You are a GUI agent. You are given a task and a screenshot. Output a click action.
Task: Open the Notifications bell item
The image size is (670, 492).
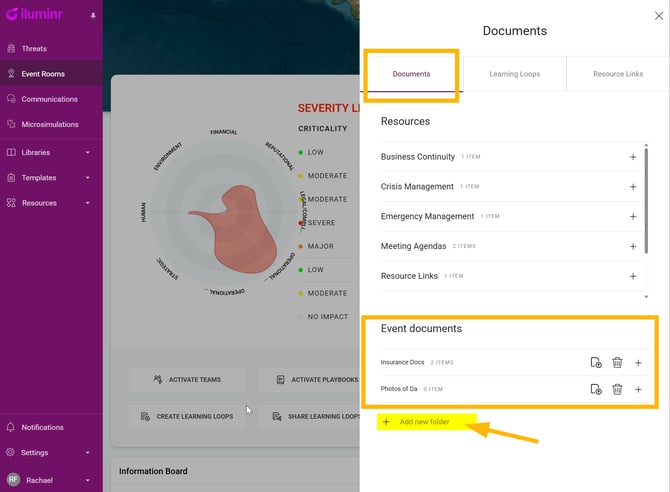pos(42,427)
